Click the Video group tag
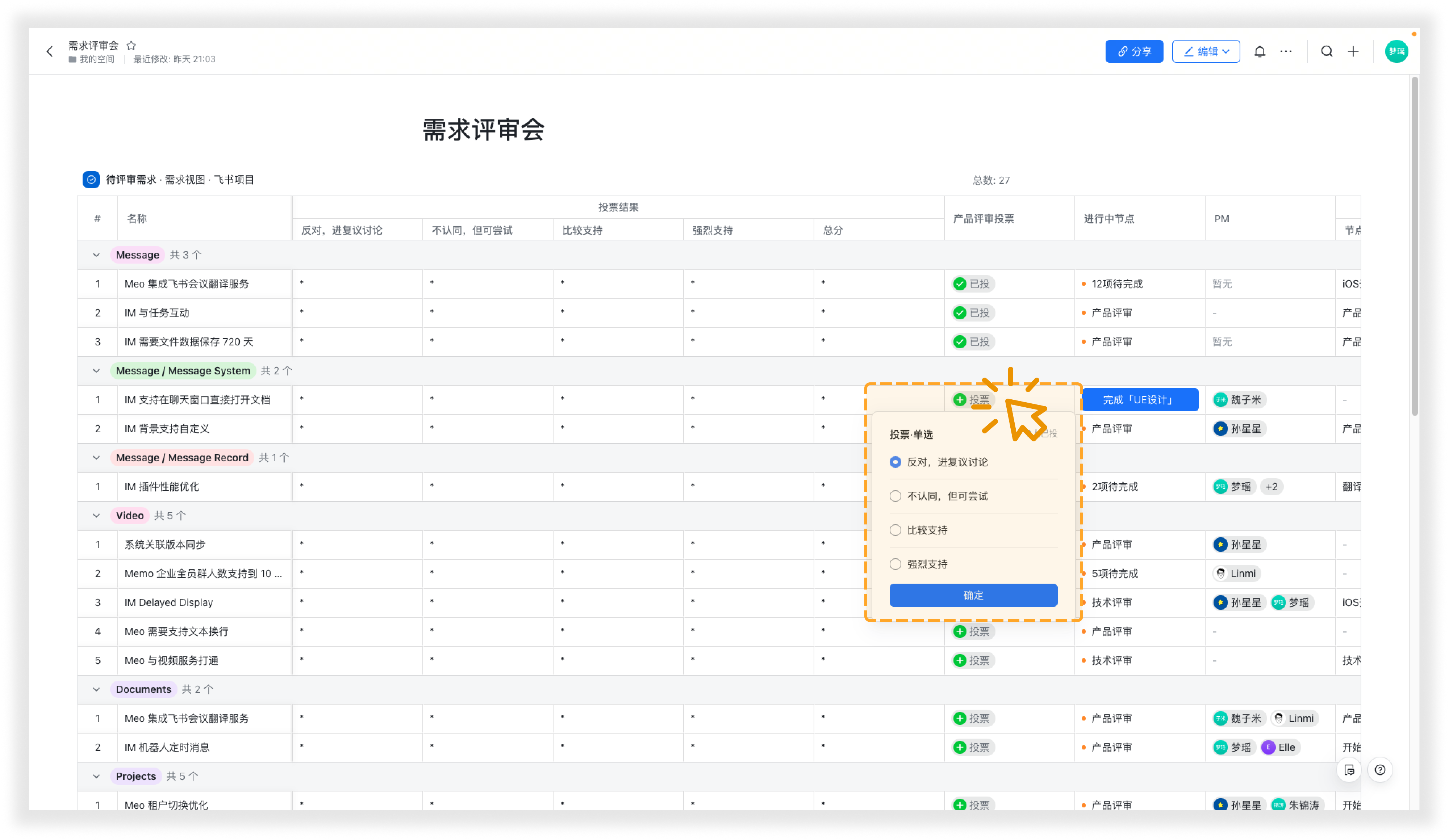This screenshot has height=840, width=1449. (x=129, y=516)
